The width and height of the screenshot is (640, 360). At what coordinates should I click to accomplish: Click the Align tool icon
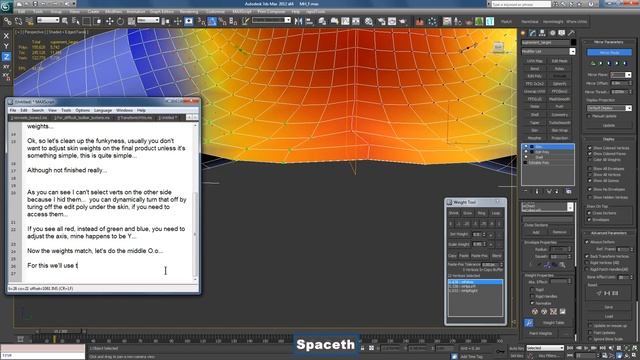[x=309, y=21]
